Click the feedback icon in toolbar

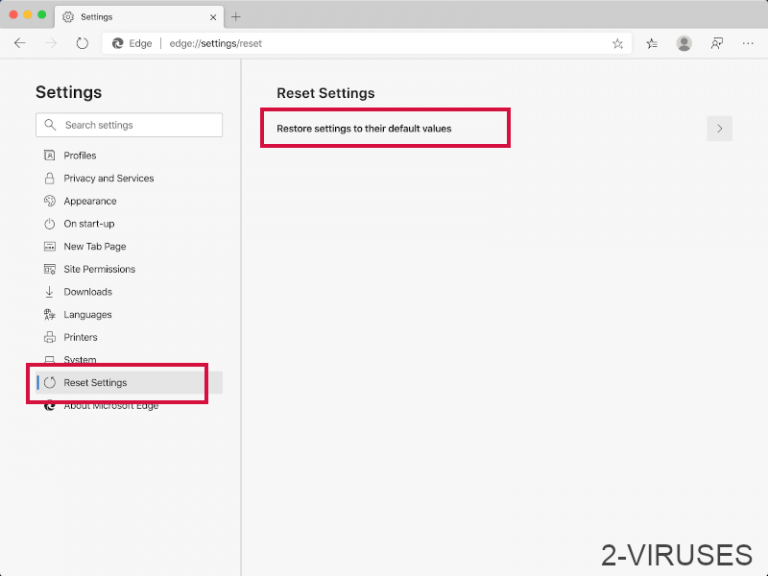[x=716, y=43]
